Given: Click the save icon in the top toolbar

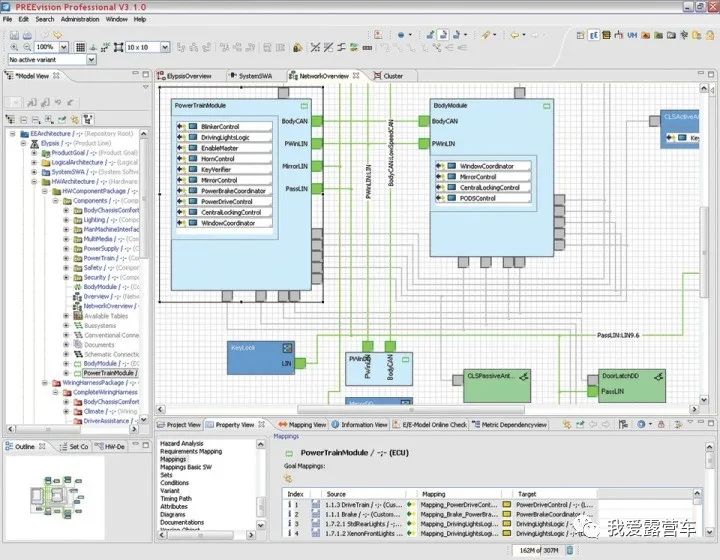Looking at the screenshot, I should click(14, 35).
